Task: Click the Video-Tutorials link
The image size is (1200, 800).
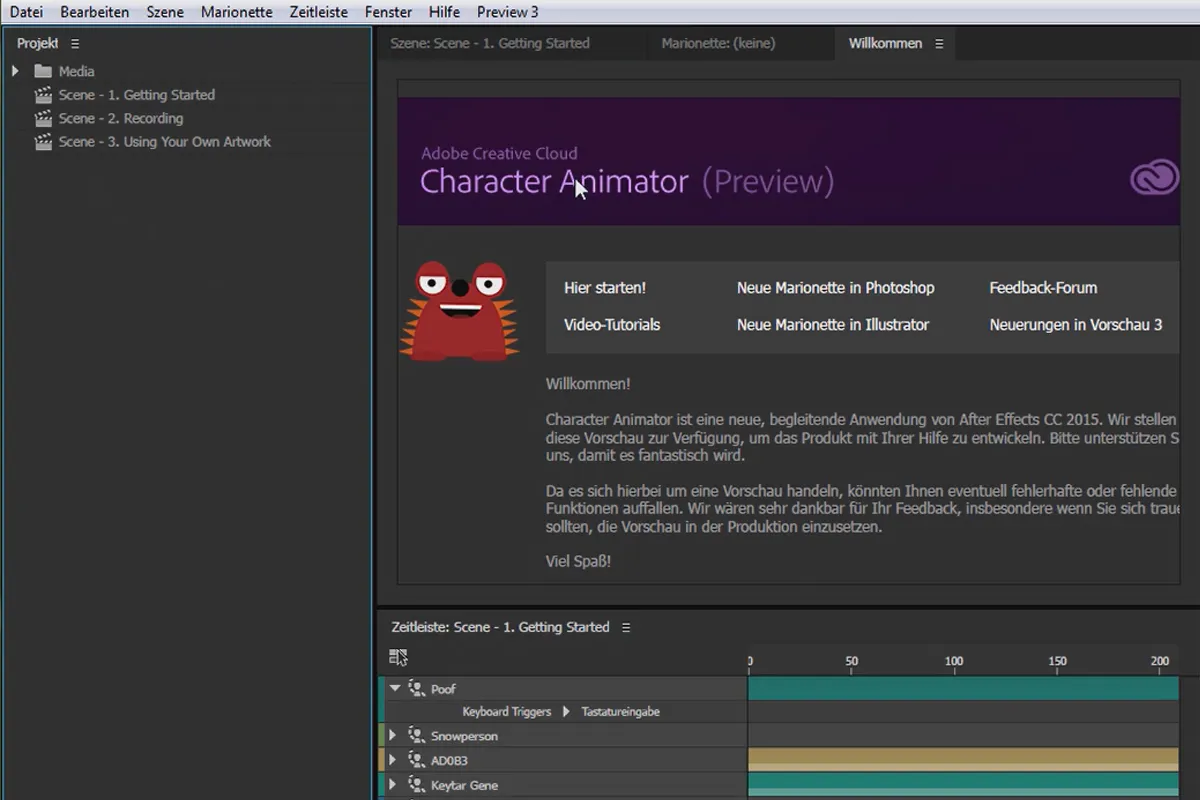Action: pyautogui.click(x=612, y=324)
